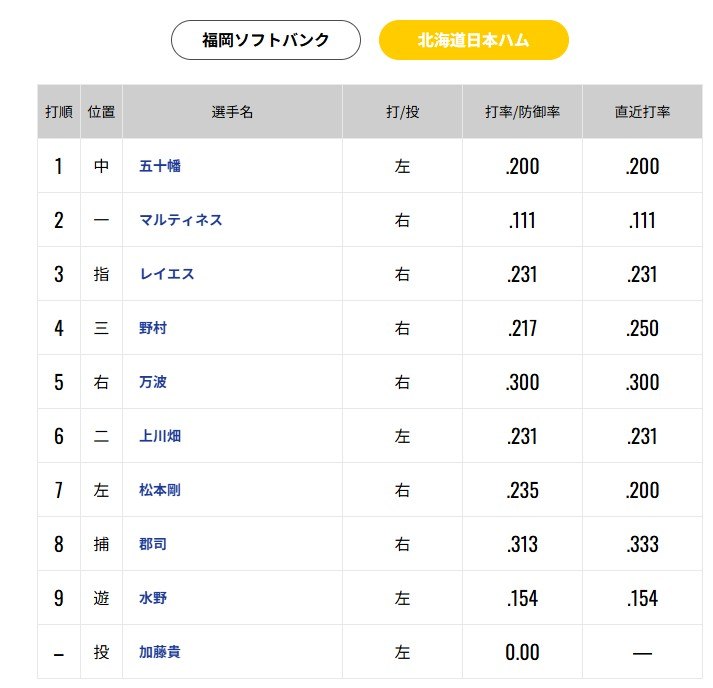Image resolution: width=713 pixels, height=688 pixels.
Task: Open pitcher 加藤貴 player page
Action: click(160, 652)
